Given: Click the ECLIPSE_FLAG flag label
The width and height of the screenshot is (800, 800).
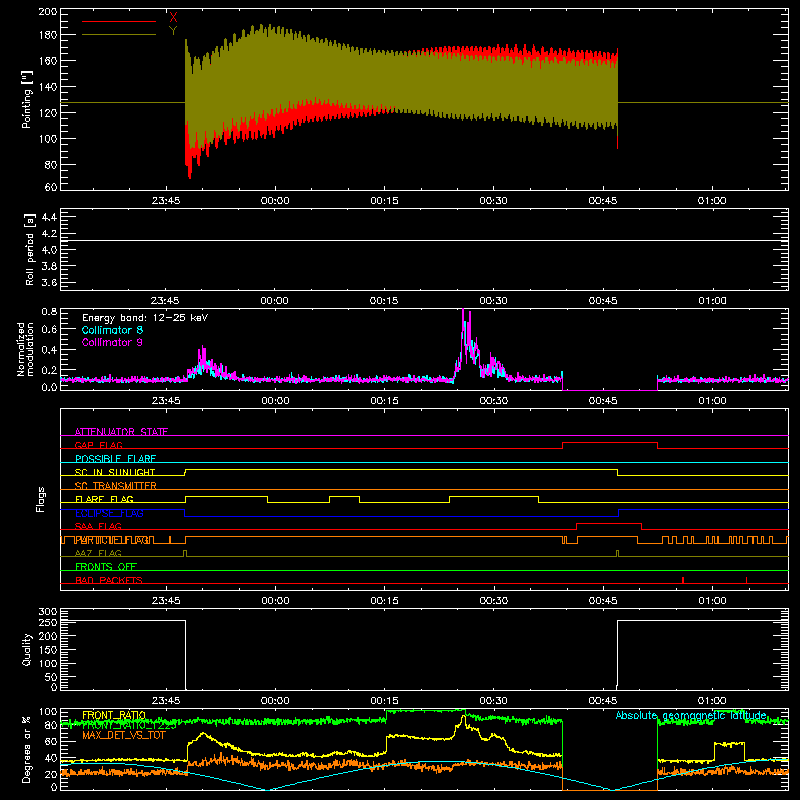Looking at the screenshot, I should [109, 513].
